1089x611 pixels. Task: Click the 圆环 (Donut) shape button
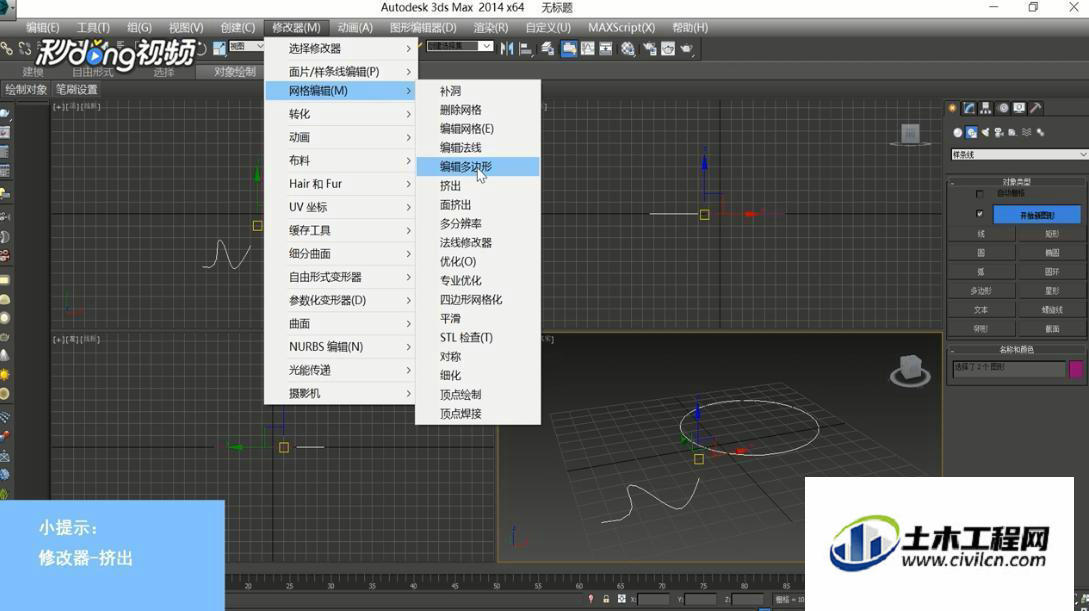click(1051, 272)
